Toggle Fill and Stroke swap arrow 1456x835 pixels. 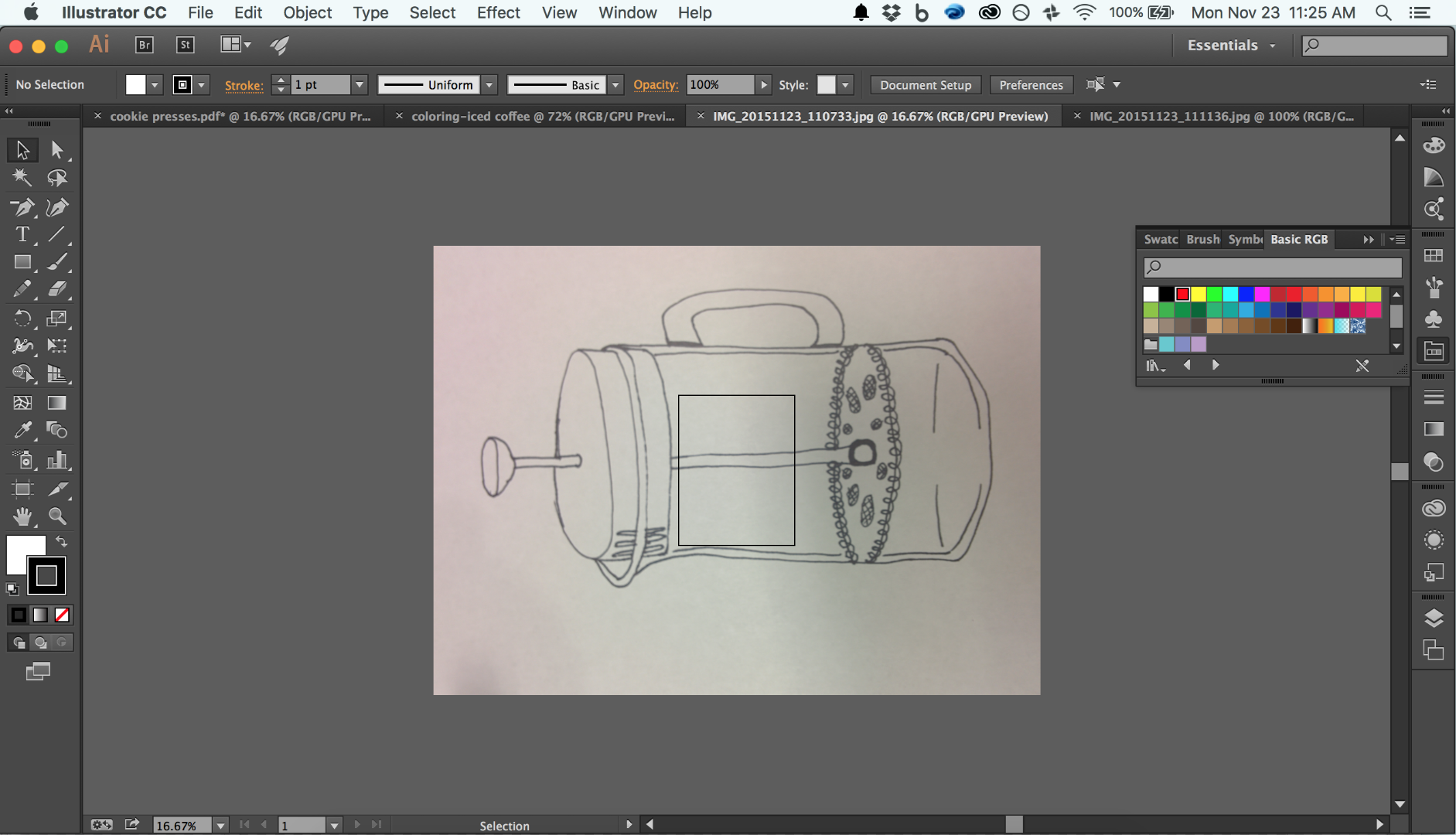62,541
